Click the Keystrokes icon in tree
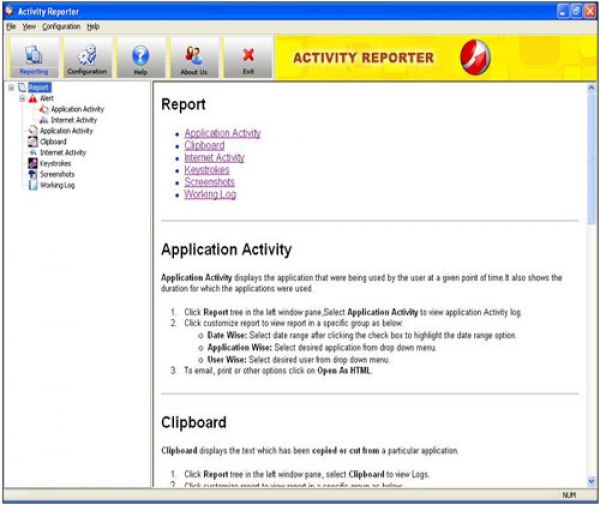Screen dimensions: 600x505 33,163
